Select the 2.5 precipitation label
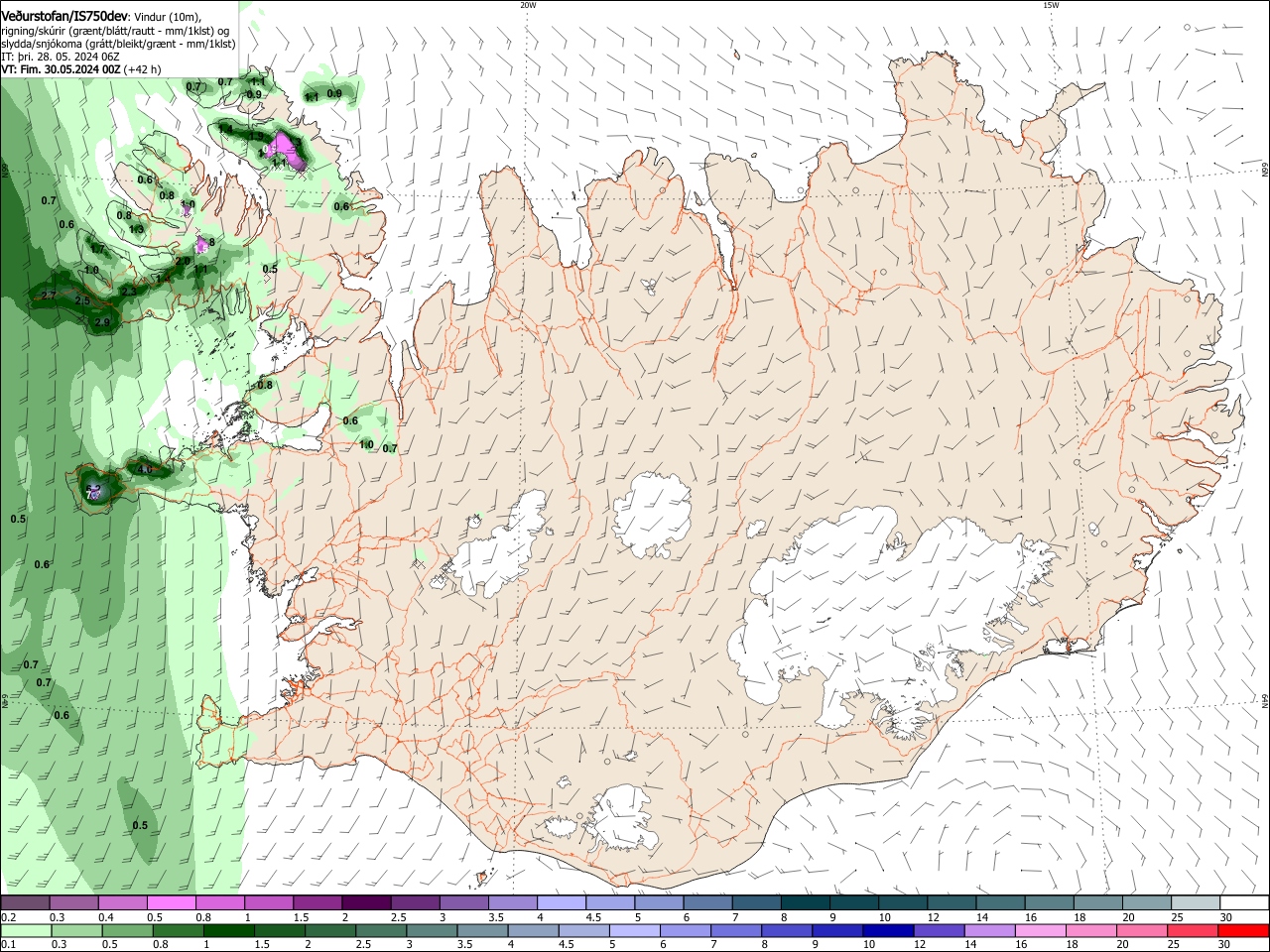Viewport: 1270px width, 952px height. 82,300
